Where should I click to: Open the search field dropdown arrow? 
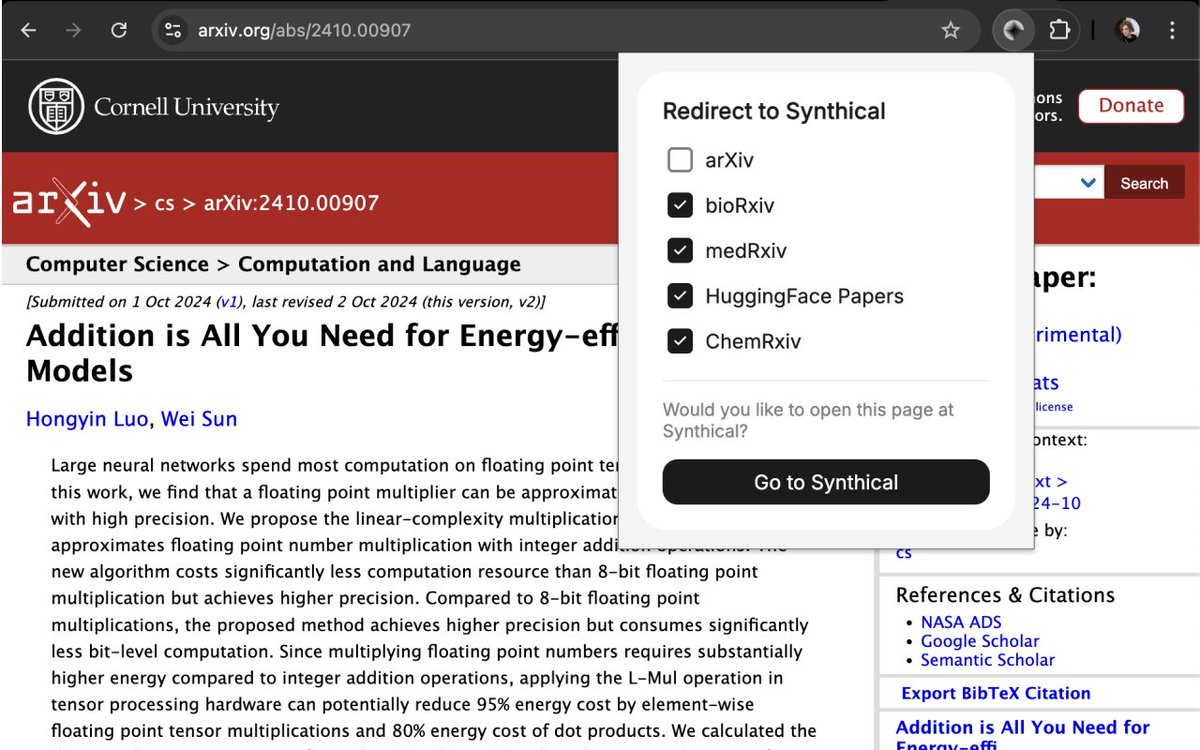tap(1089, 183)
